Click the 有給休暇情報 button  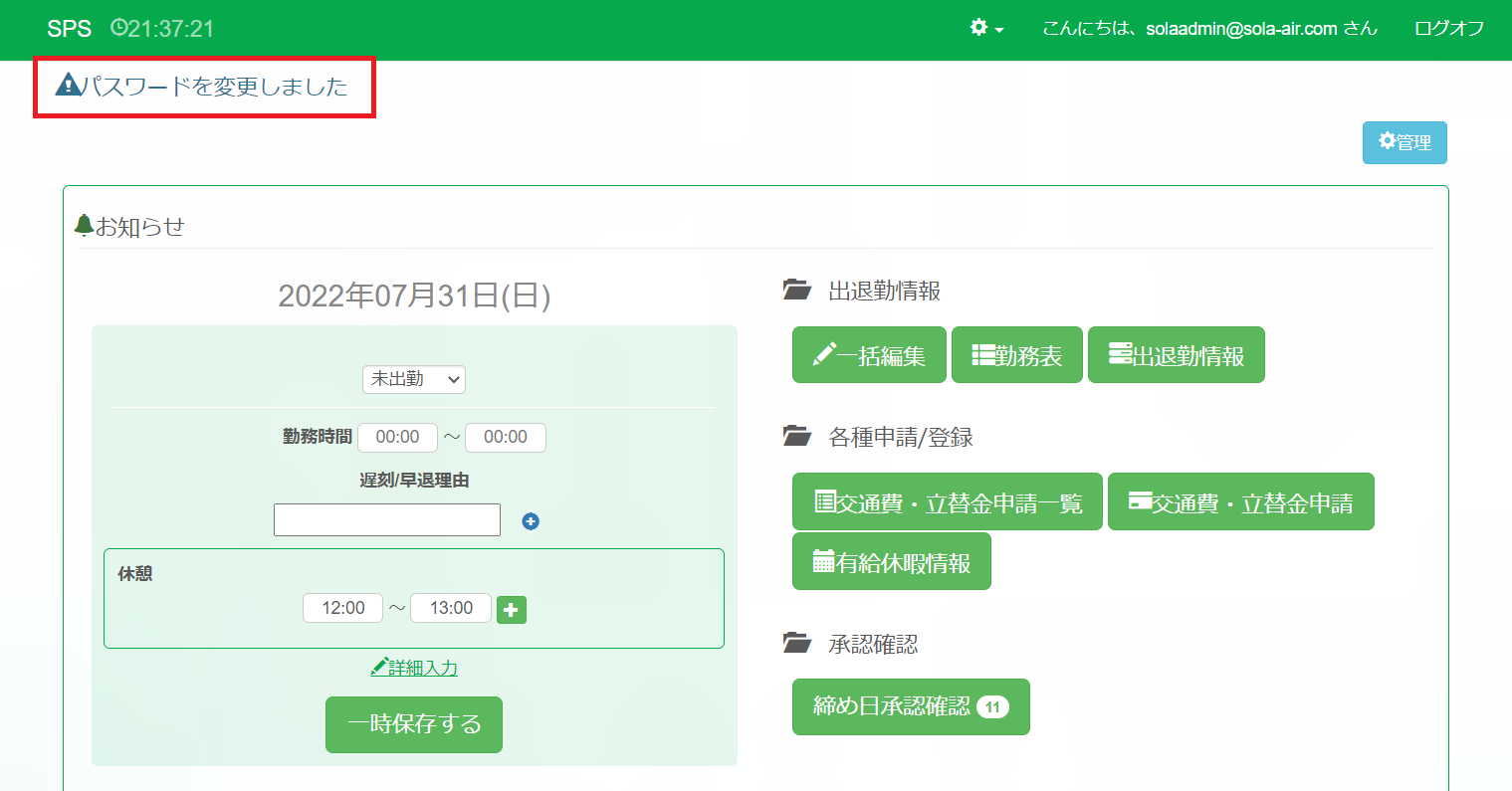click(x=891, y=562)
